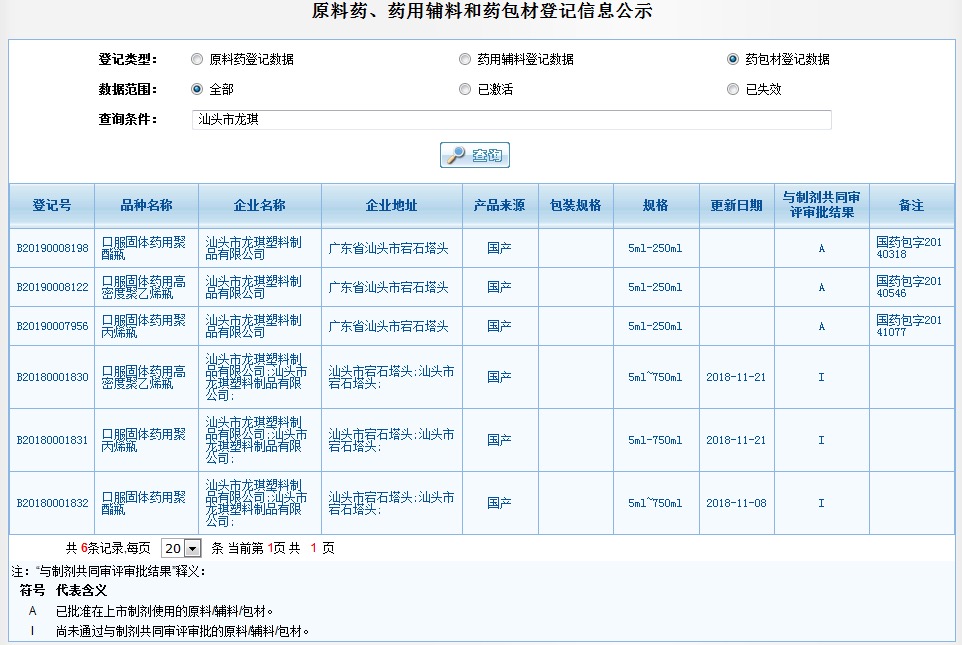Choose 已激活 data range option
Screen dimensions: 962x645
click(x=465, y=89)
